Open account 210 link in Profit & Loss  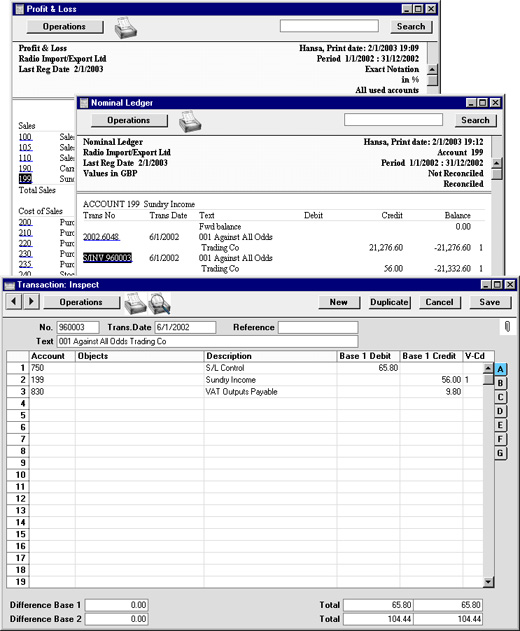point(25,233)
